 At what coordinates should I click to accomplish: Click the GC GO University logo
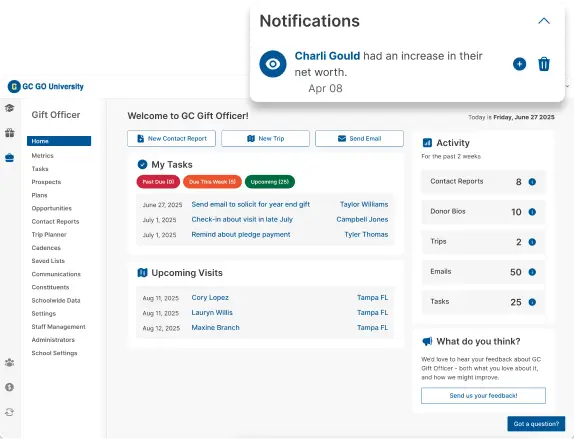coord(46,86)
